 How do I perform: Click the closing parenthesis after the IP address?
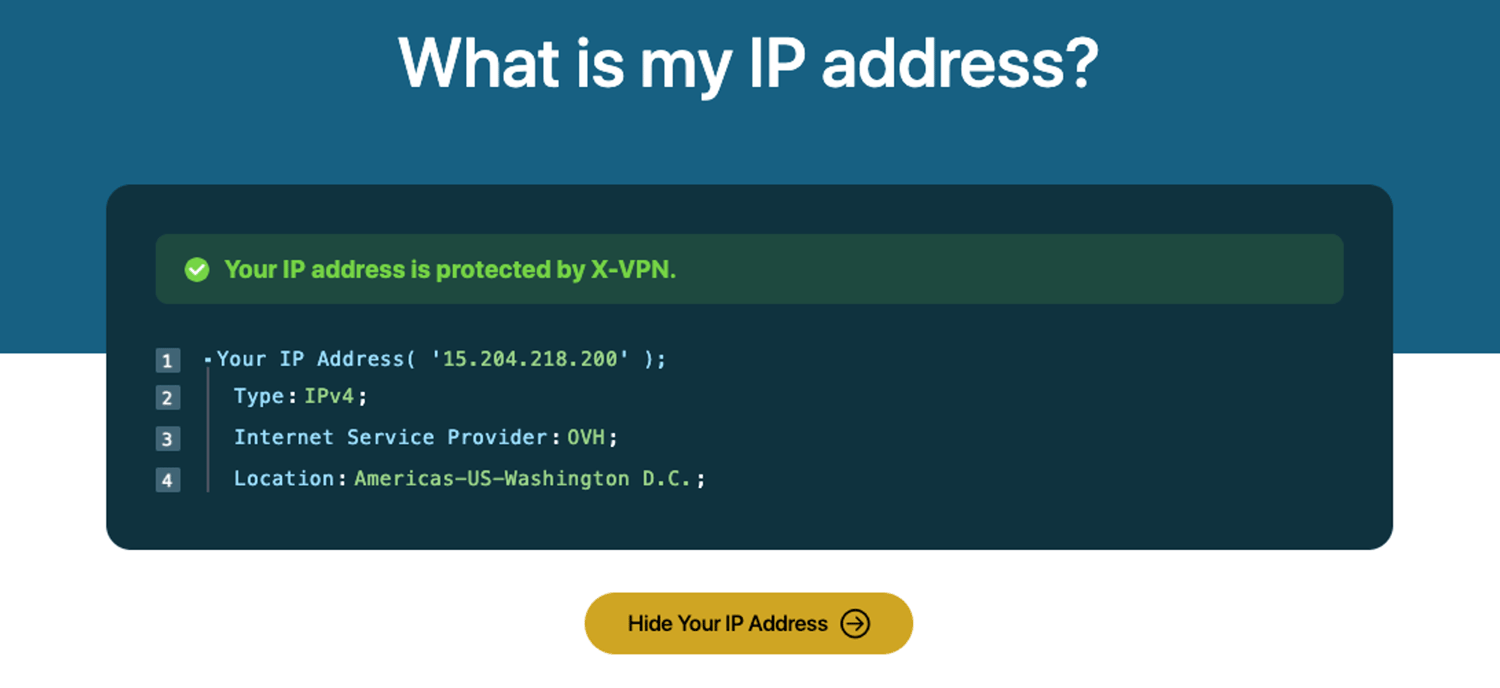[650, 359]
